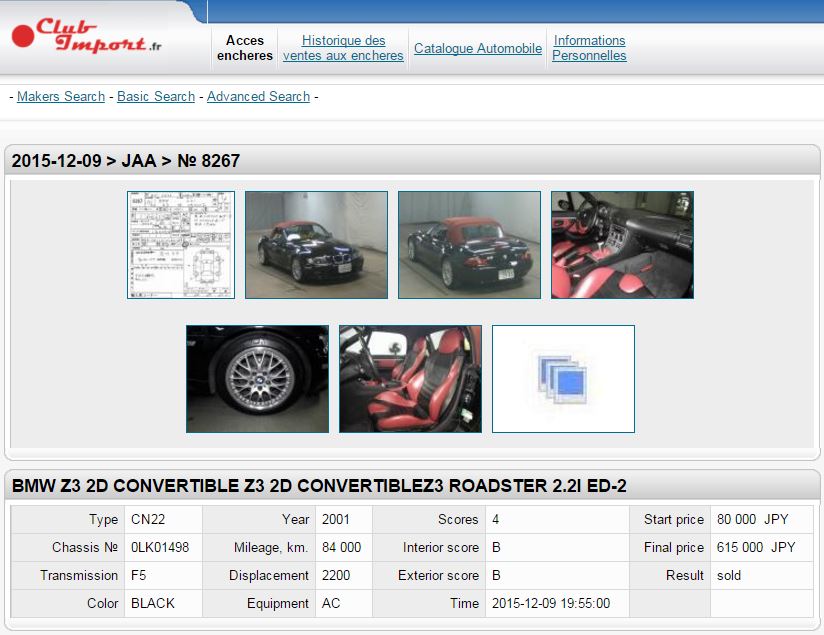
Task: Click the Makers Search link
Action: 61,97
